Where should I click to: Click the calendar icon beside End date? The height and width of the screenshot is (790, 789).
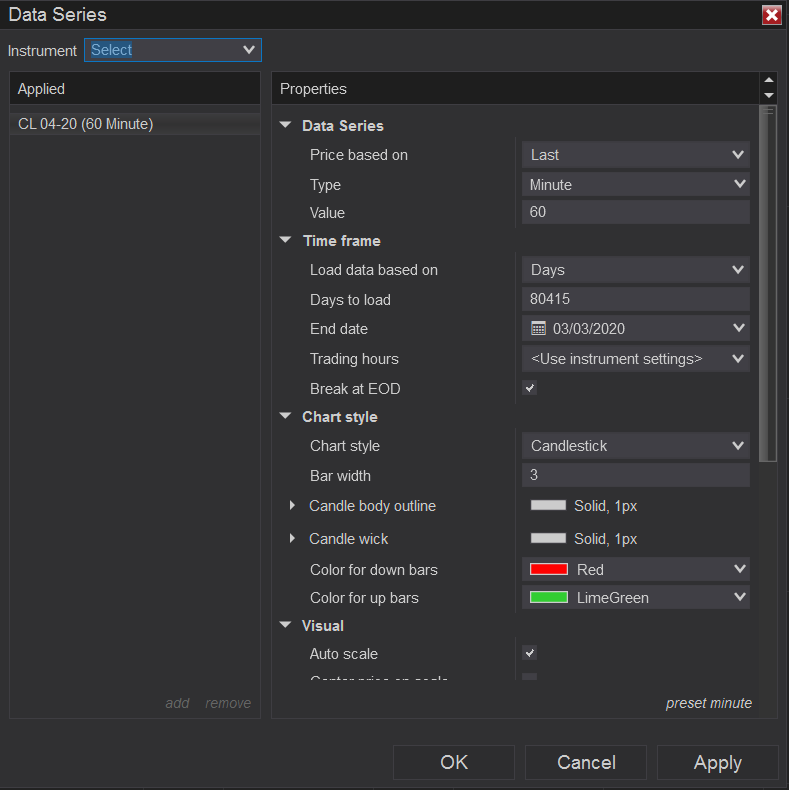point(538,328)
